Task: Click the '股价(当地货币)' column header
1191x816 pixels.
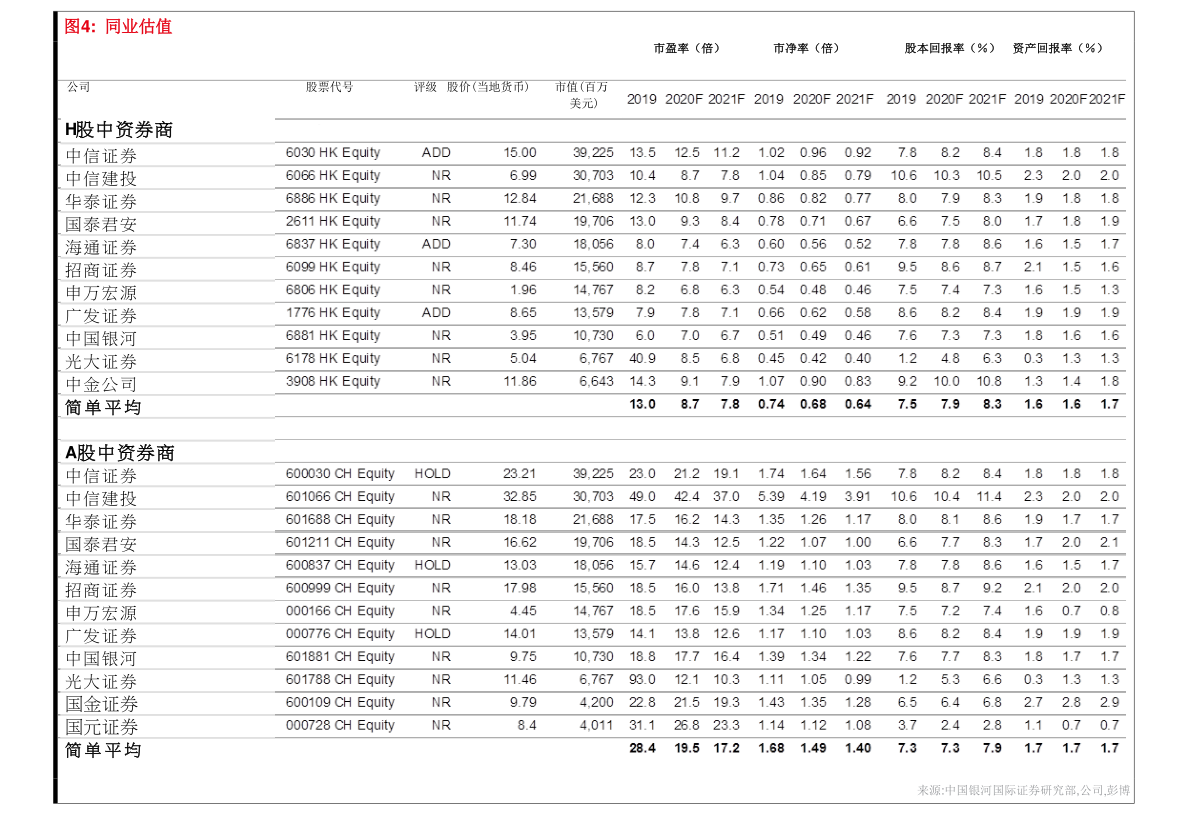Action: 488,87
